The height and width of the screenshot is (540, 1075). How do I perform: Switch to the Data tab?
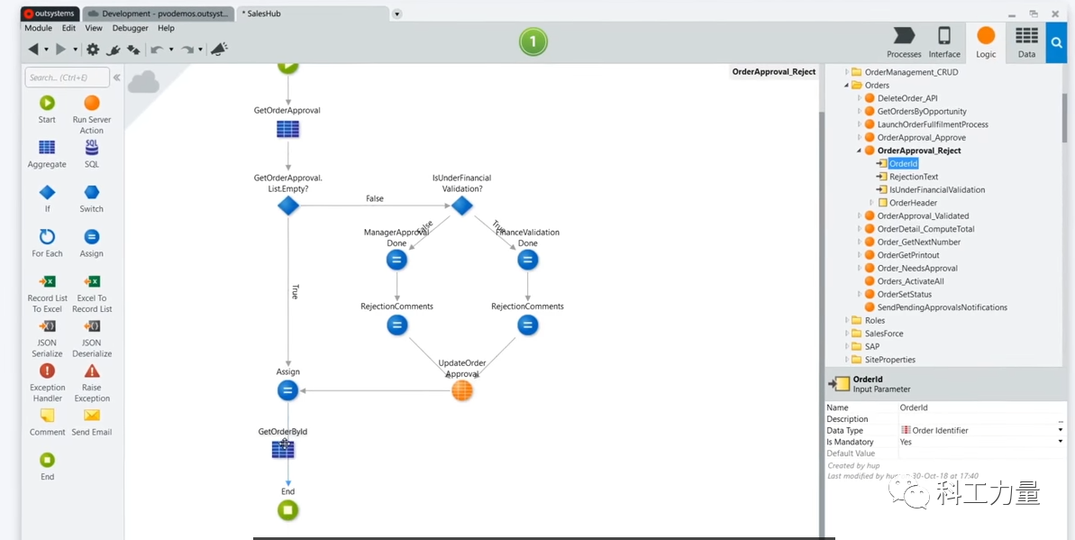pyautogui.click(x=1026, y=43)
